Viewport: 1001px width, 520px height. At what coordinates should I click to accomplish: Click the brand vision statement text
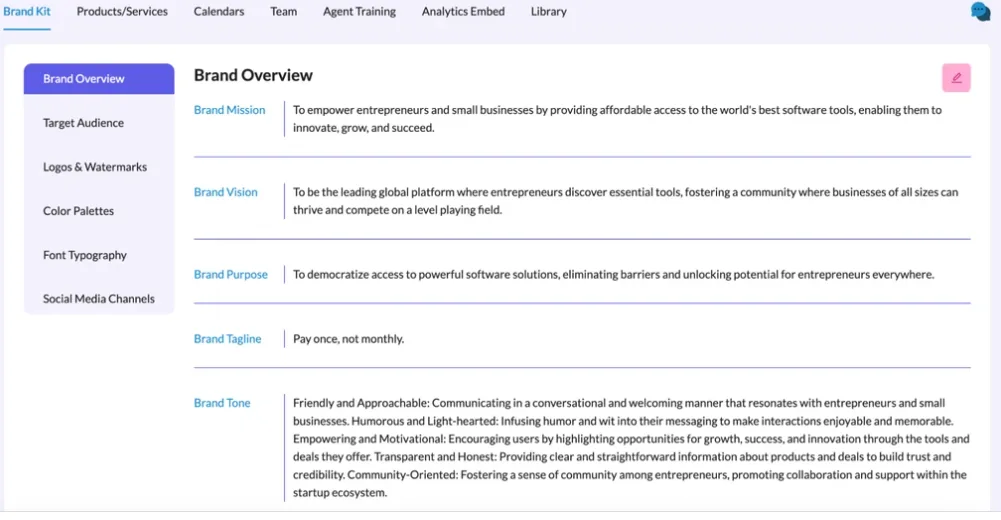[626, 201]
